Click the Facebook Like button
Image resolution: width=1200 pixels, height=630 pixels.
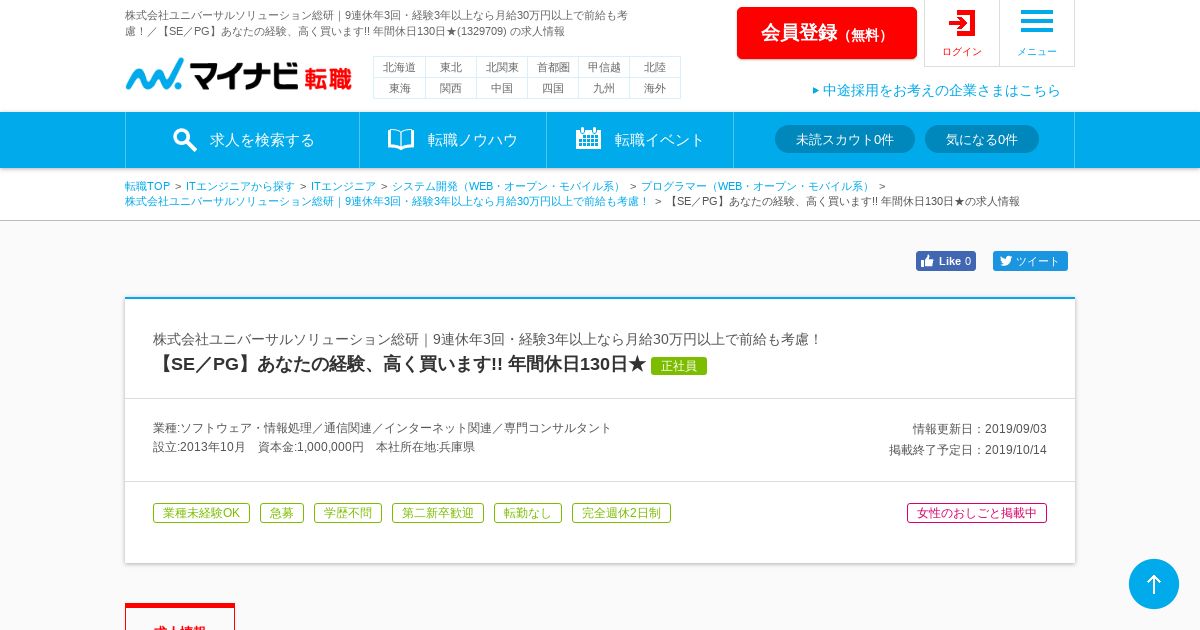click(x=946, y=261)
